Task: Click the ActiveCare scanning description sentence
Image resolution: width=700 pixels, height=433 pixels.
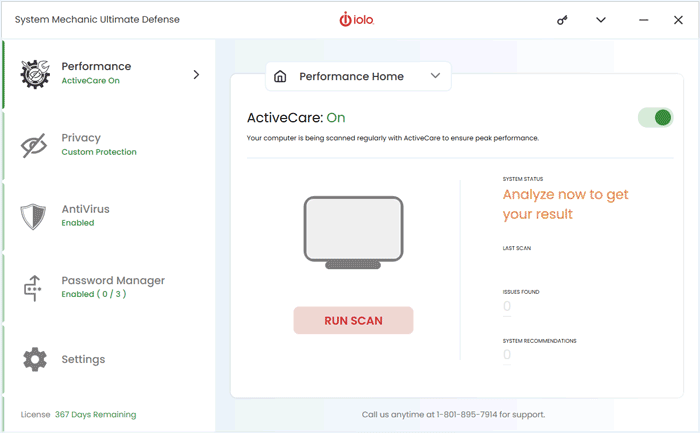Action: [393, 138]
